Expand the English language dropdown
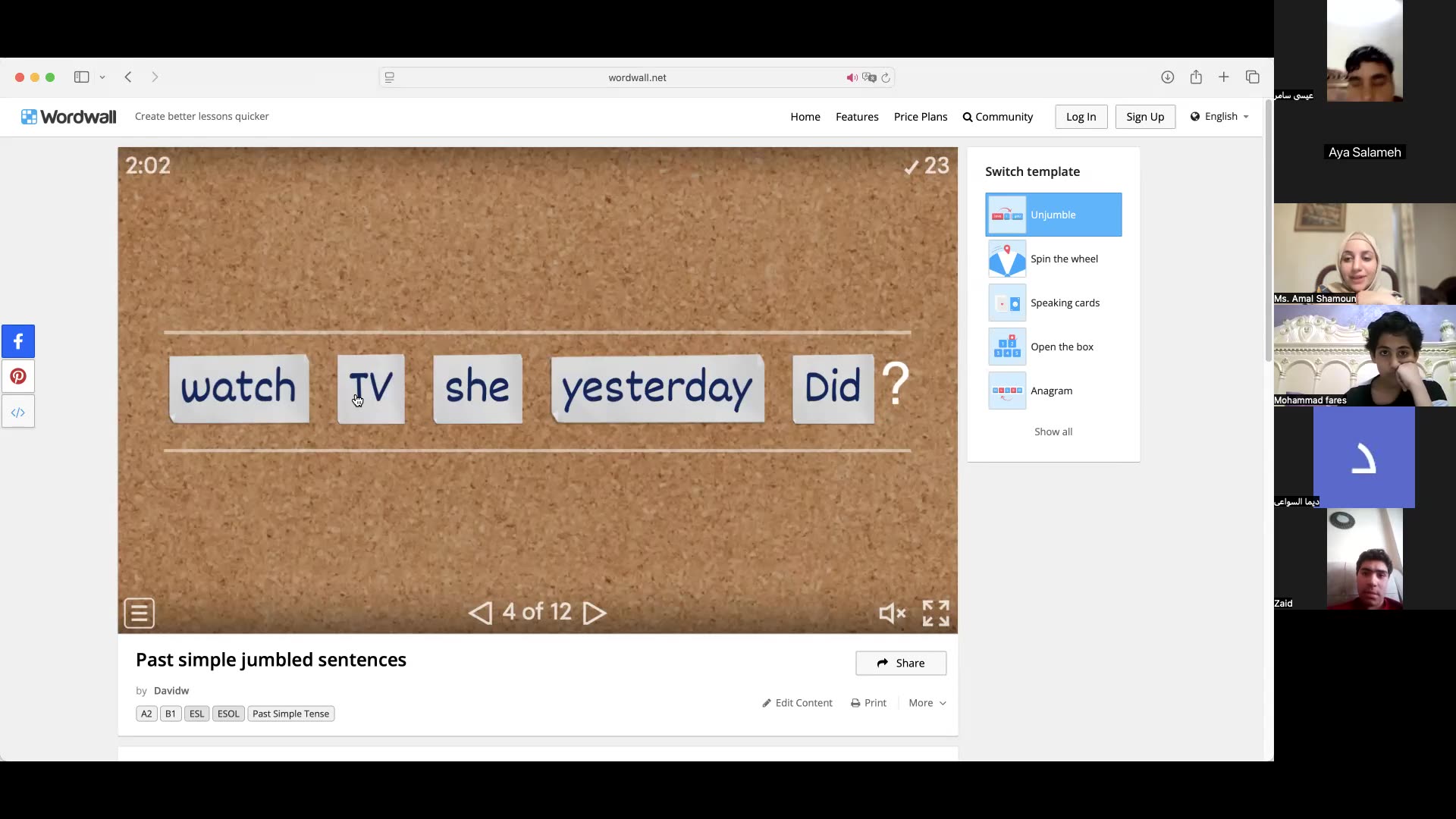 point(1220,116)
